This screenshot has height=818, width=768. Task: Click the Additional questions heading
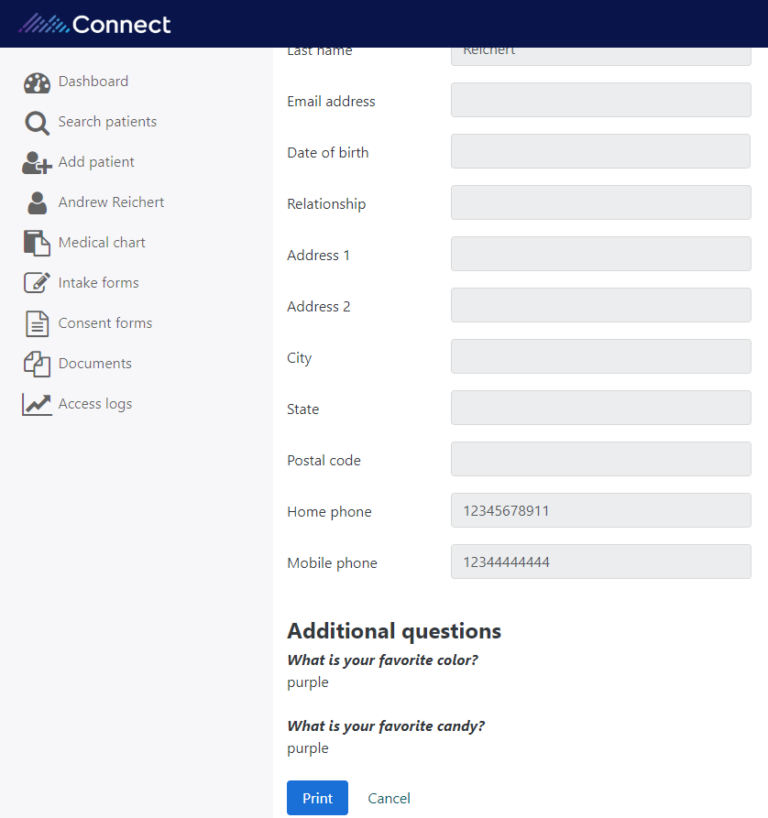click(x=394, y=631)
